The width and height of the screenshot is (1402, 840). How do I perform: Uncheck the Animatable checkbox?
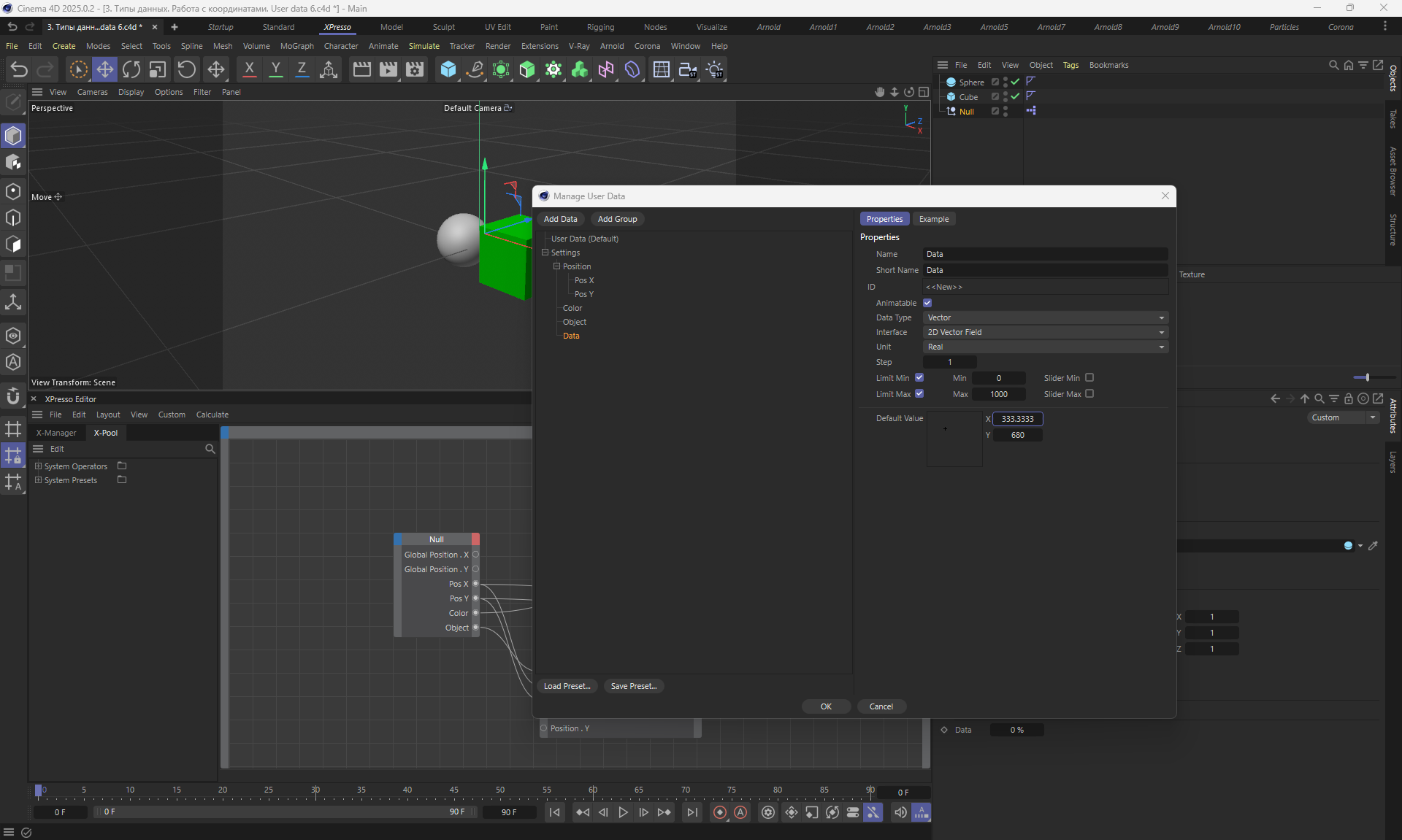pyautogui.click(x=927, y=303)
